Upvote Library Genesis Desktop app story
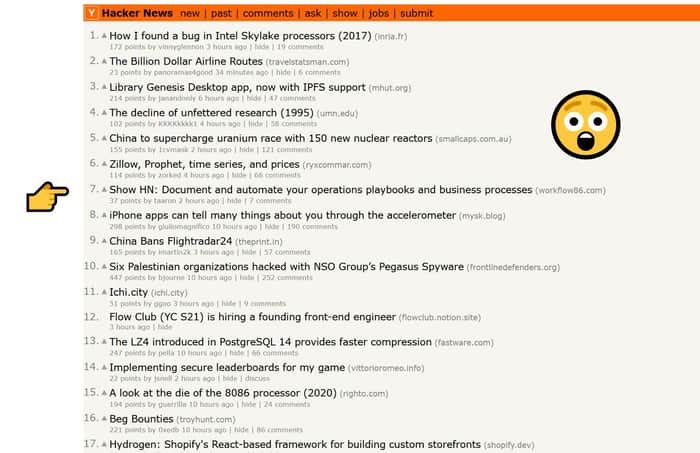700x453 pixels. (x=104, y=87)
